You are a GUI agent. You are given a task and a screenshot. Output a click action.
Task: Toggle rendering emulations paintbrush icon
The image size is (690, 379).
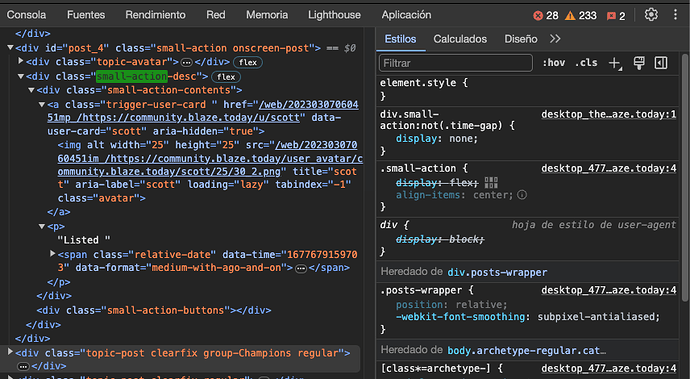[x=639, y=63]
